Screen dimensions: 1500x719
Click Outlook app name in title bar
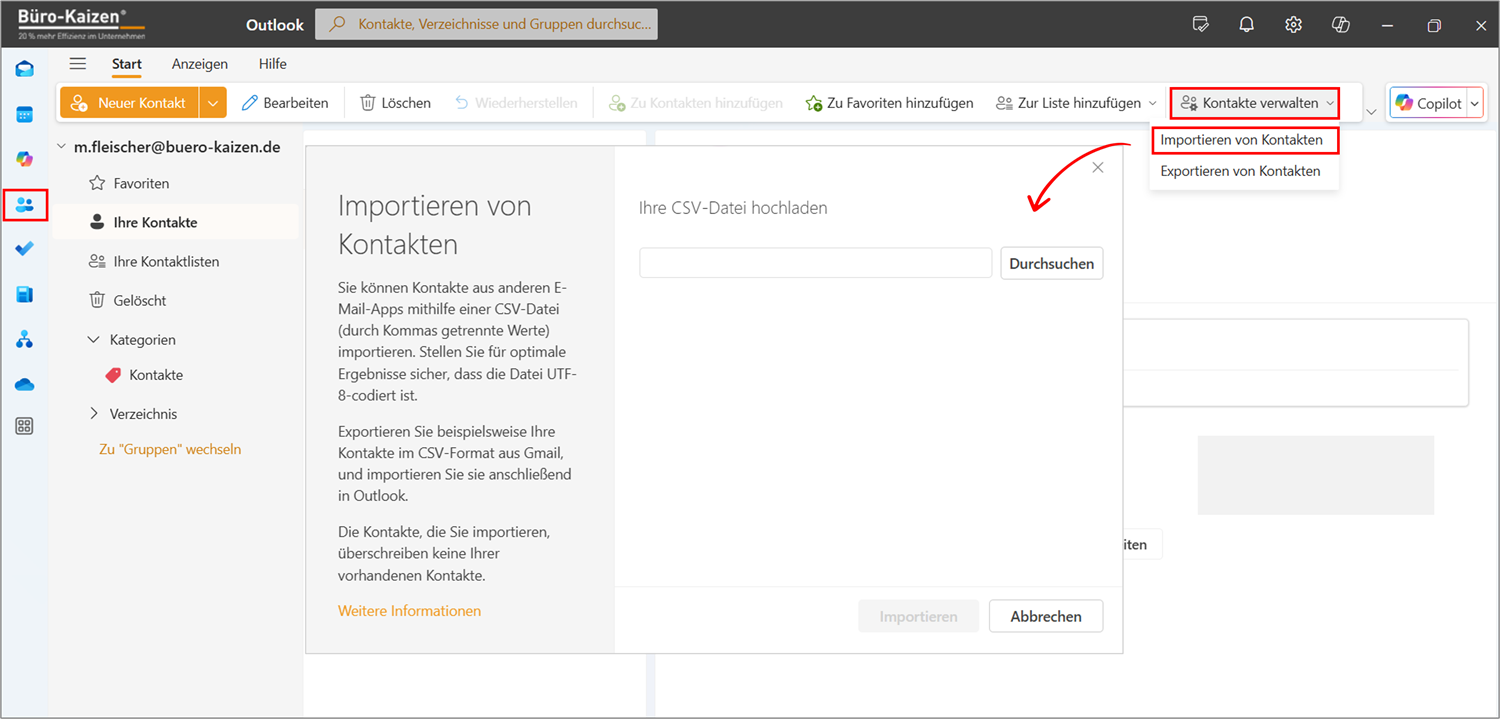tap(275, 24)
